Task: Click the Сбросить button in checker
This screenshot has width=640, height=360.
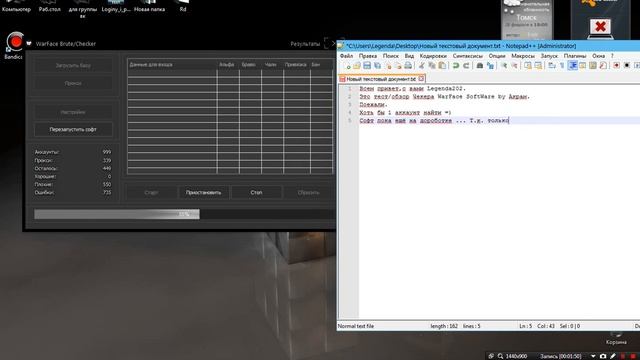Action: [x=309, y=192]
